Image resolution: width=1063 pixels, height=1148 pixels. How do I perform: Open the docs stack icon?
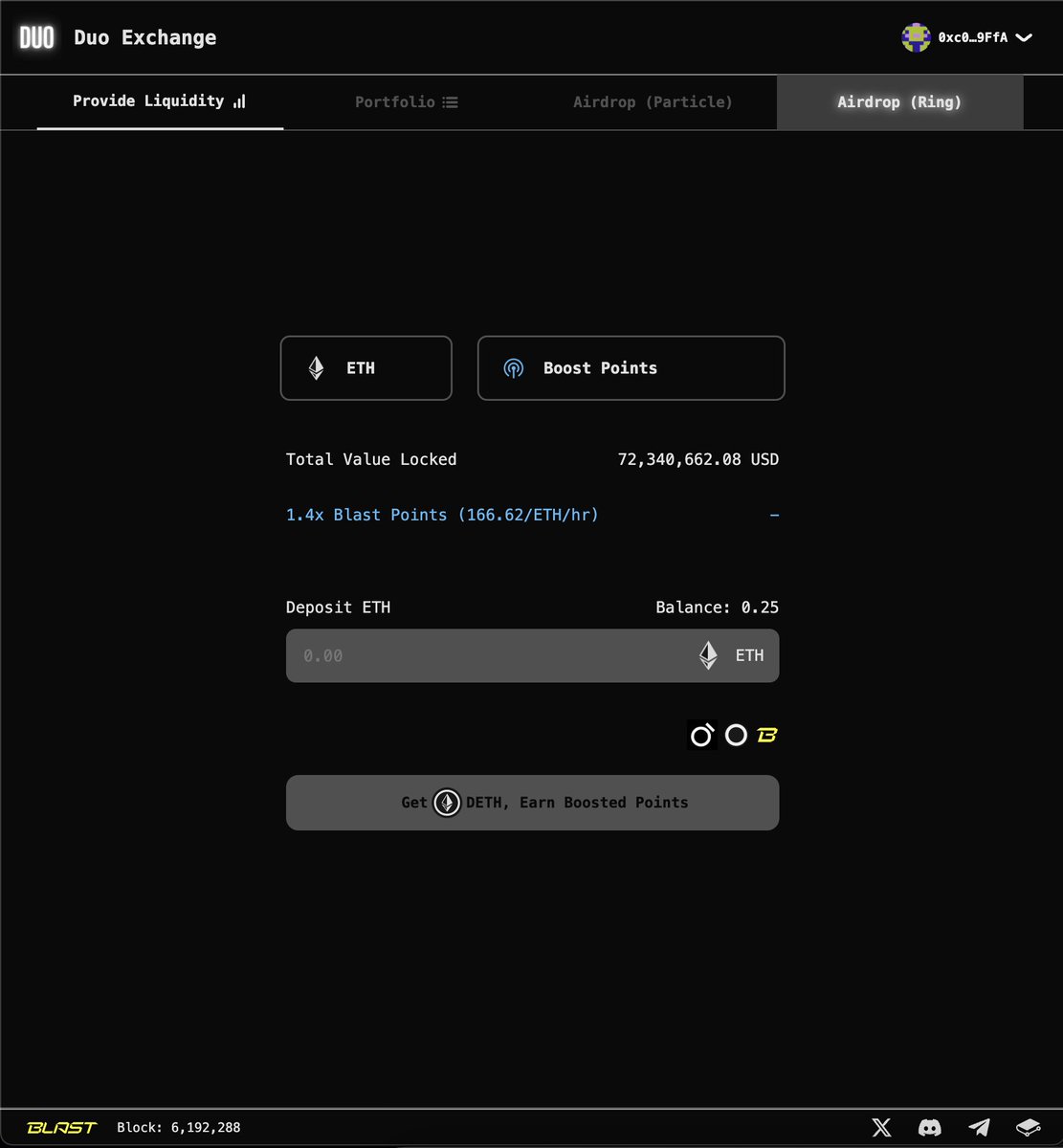tap(1029, 1128)
